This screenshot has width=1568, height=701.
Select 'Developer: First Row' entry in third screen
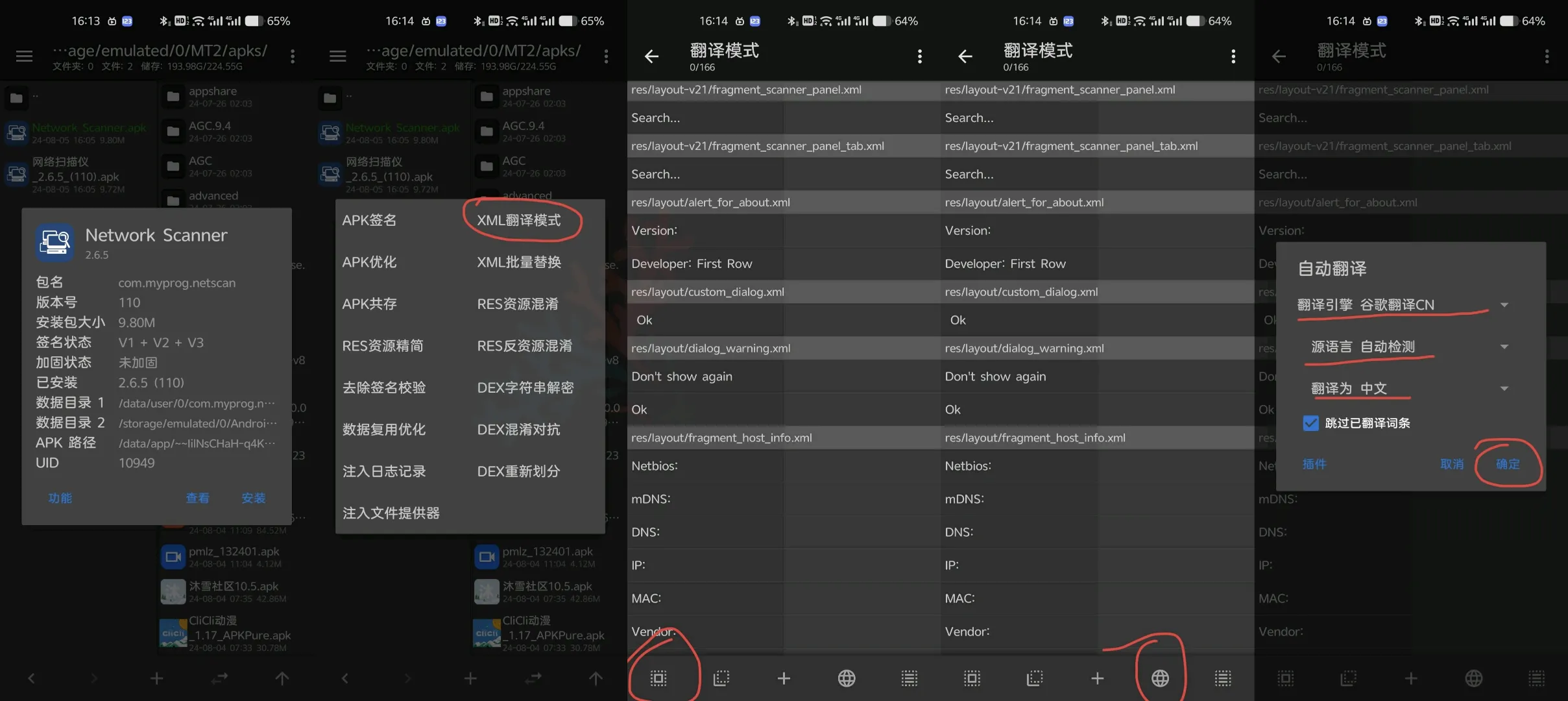tap(784, 264)
